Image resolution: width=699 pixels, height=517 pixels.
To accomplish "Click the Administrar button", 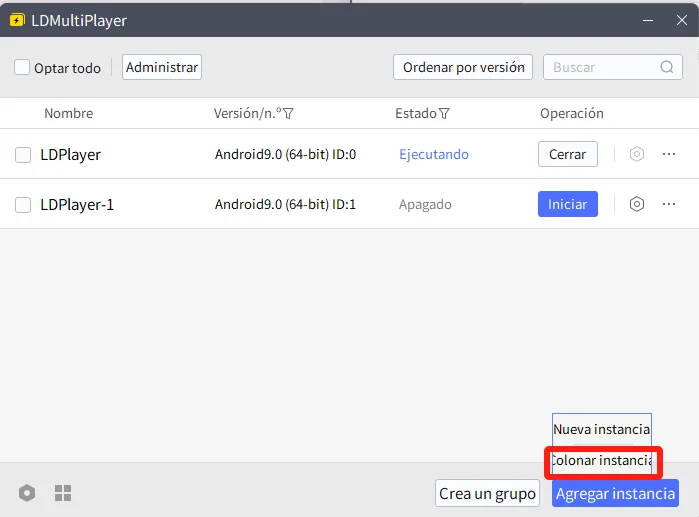I will click(x=162, y=67).
